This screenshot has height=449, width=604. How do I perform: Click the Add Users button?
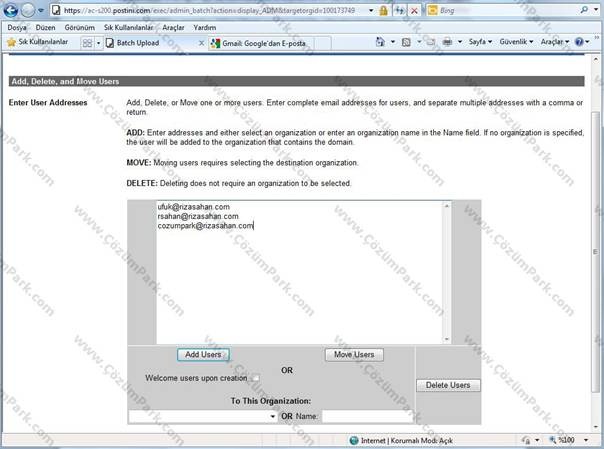203,355
